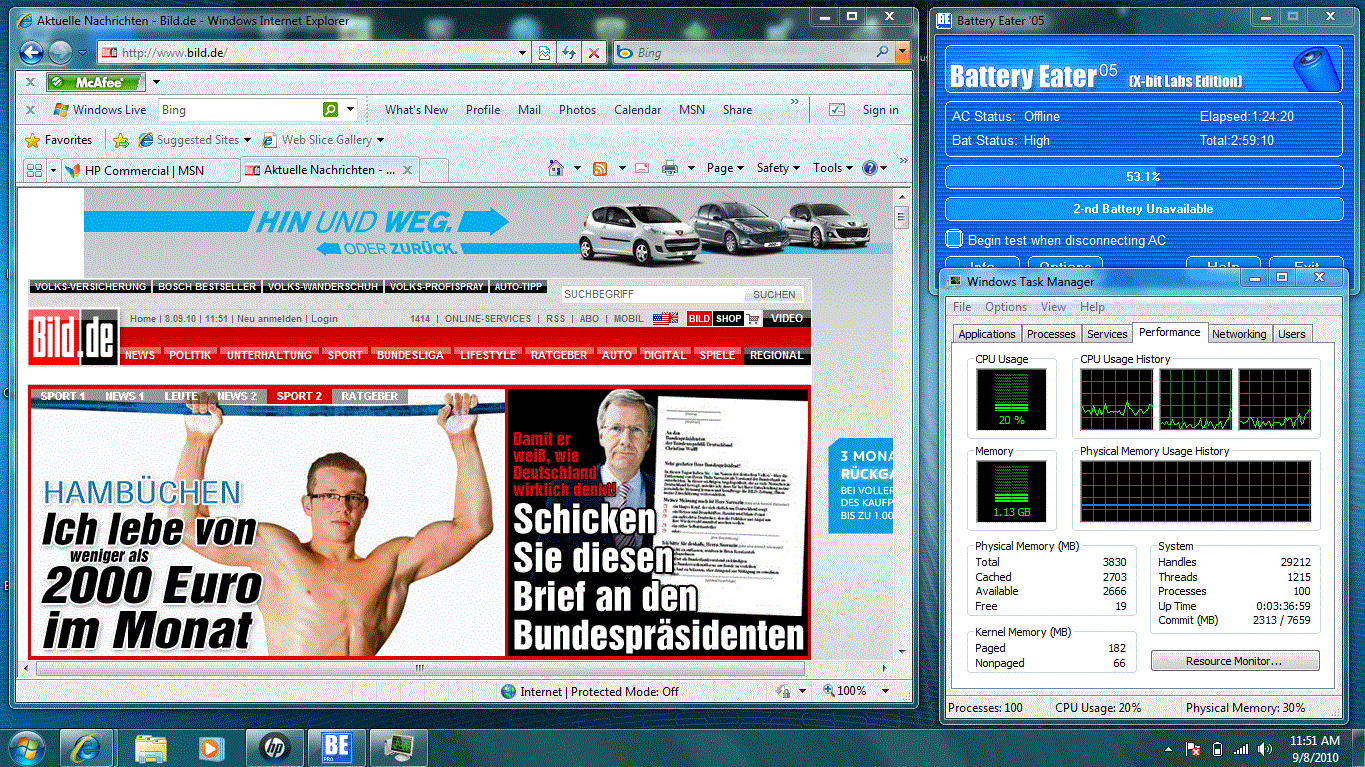The image size is (1365, 767).
Task: Click the blue Help question-mark icon
Action: (869, 168)
